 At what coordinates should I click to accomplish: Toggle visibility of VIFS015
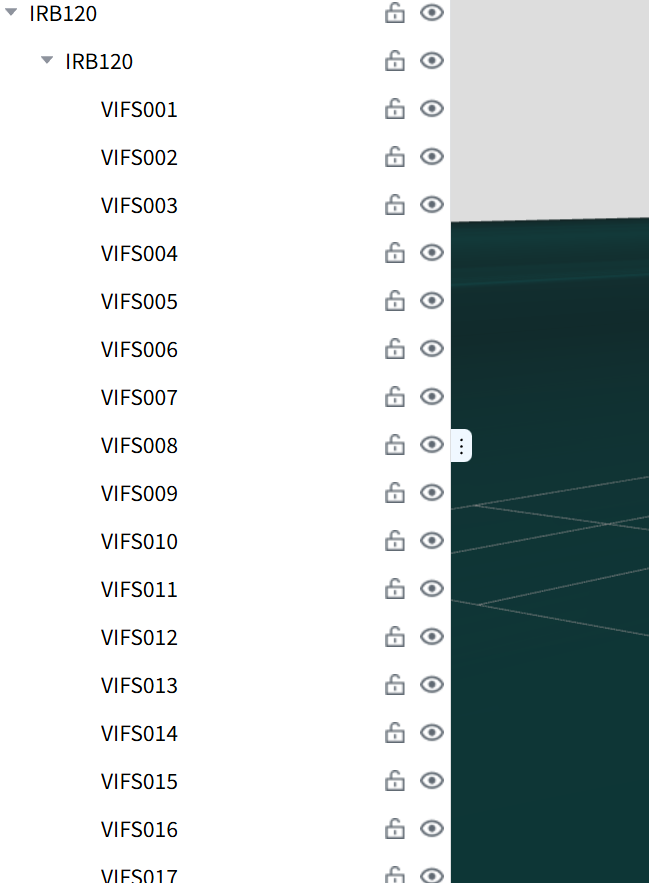click(x=432, y=781)
